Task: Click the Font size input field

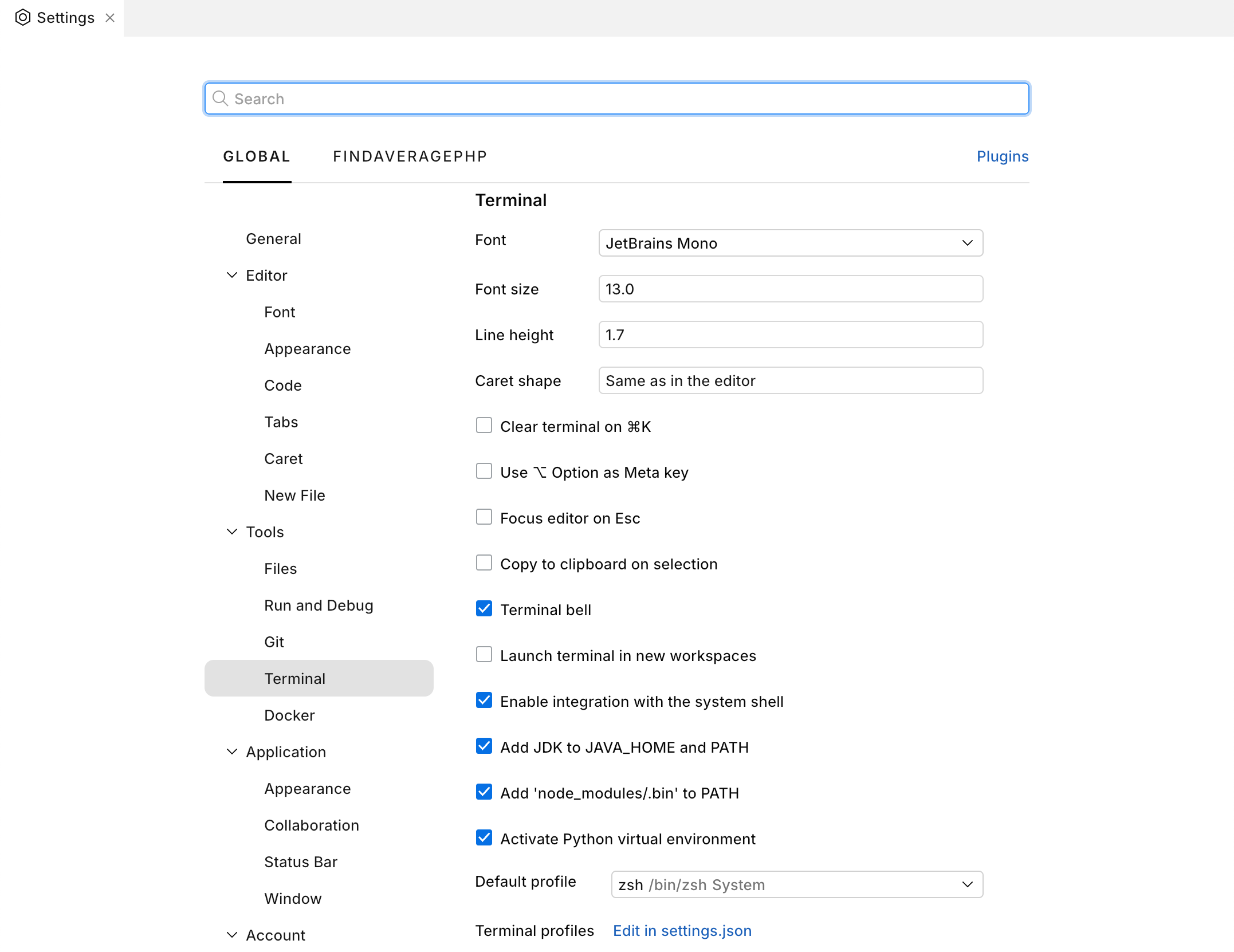Action: pos(791,289)
